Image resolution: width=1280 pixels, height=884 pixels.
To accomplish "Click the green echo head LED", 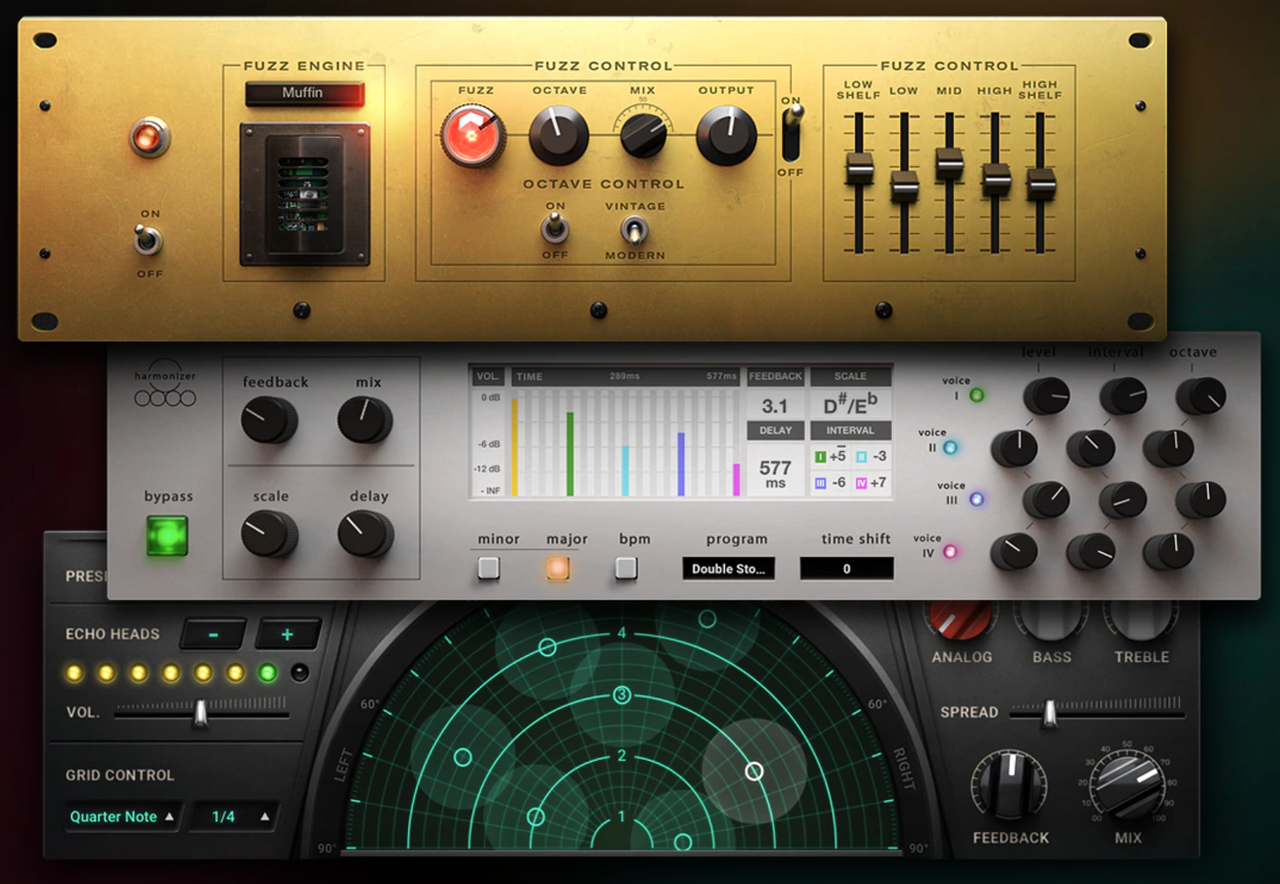I will 267,673.
